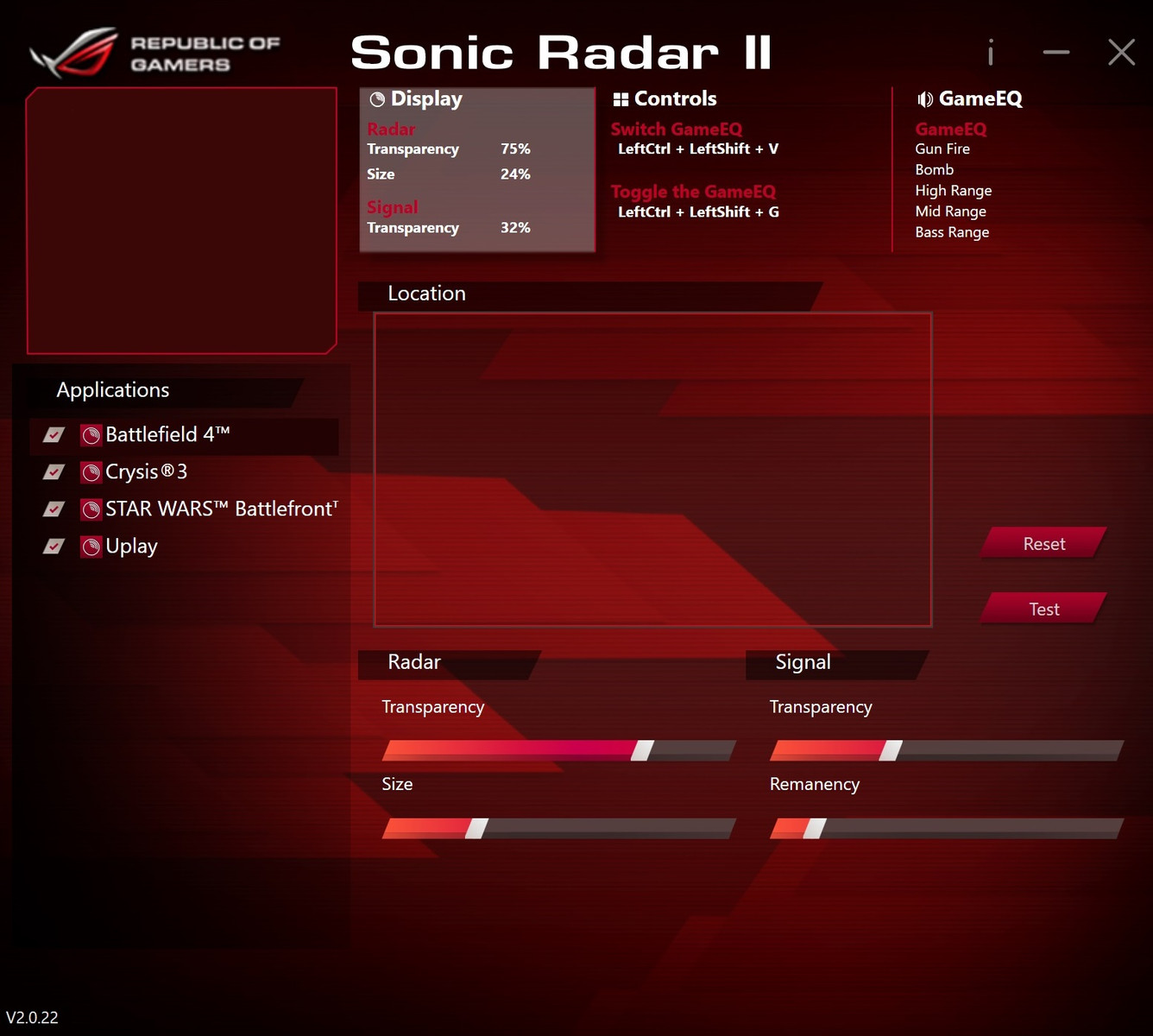Click the info icon in the title bar
The image size is (1153, 1036).
point(990,53)
